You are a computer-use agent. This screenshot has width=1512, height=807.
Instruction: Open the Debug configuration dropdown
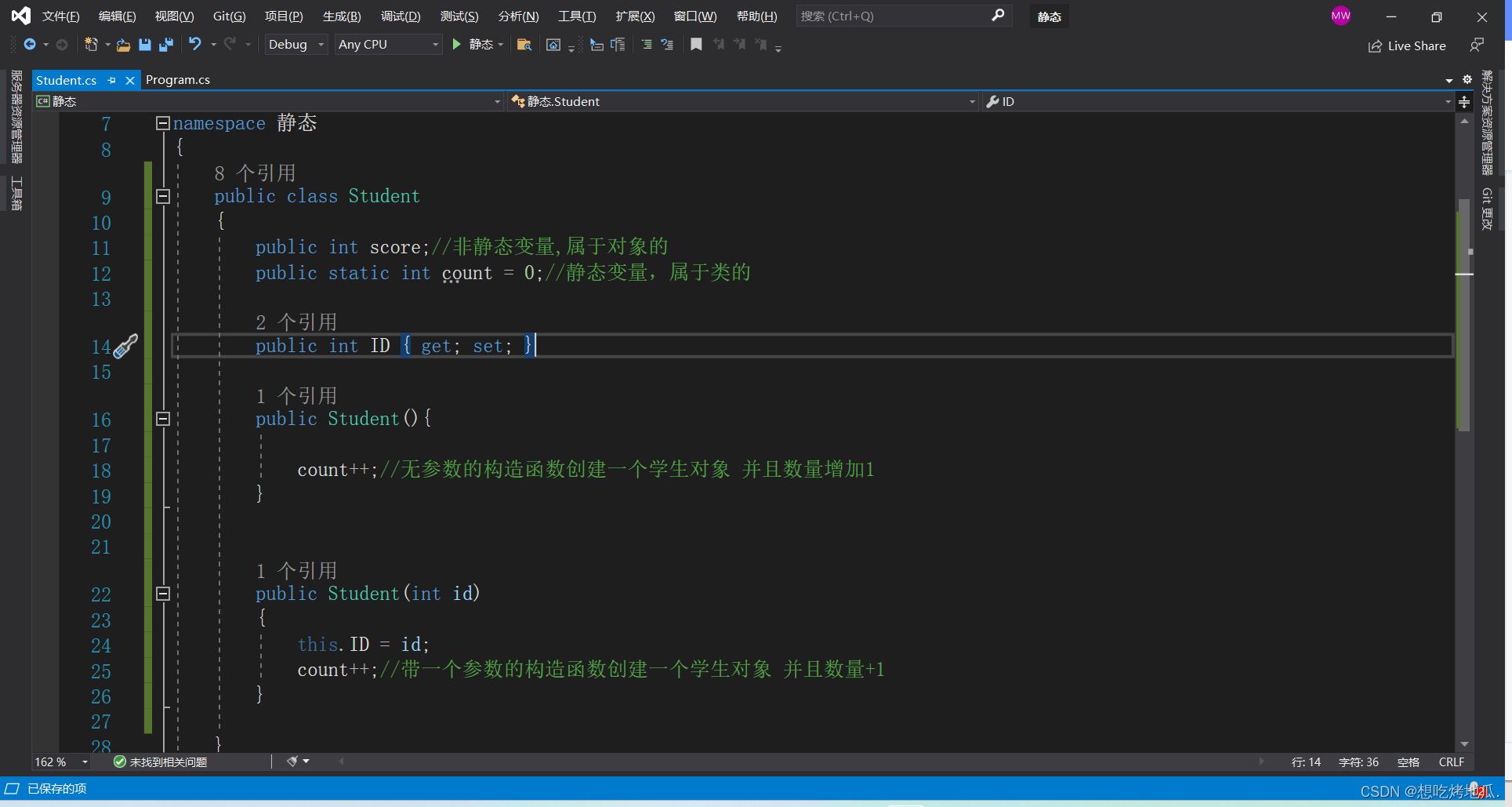[x=296, y=45]
